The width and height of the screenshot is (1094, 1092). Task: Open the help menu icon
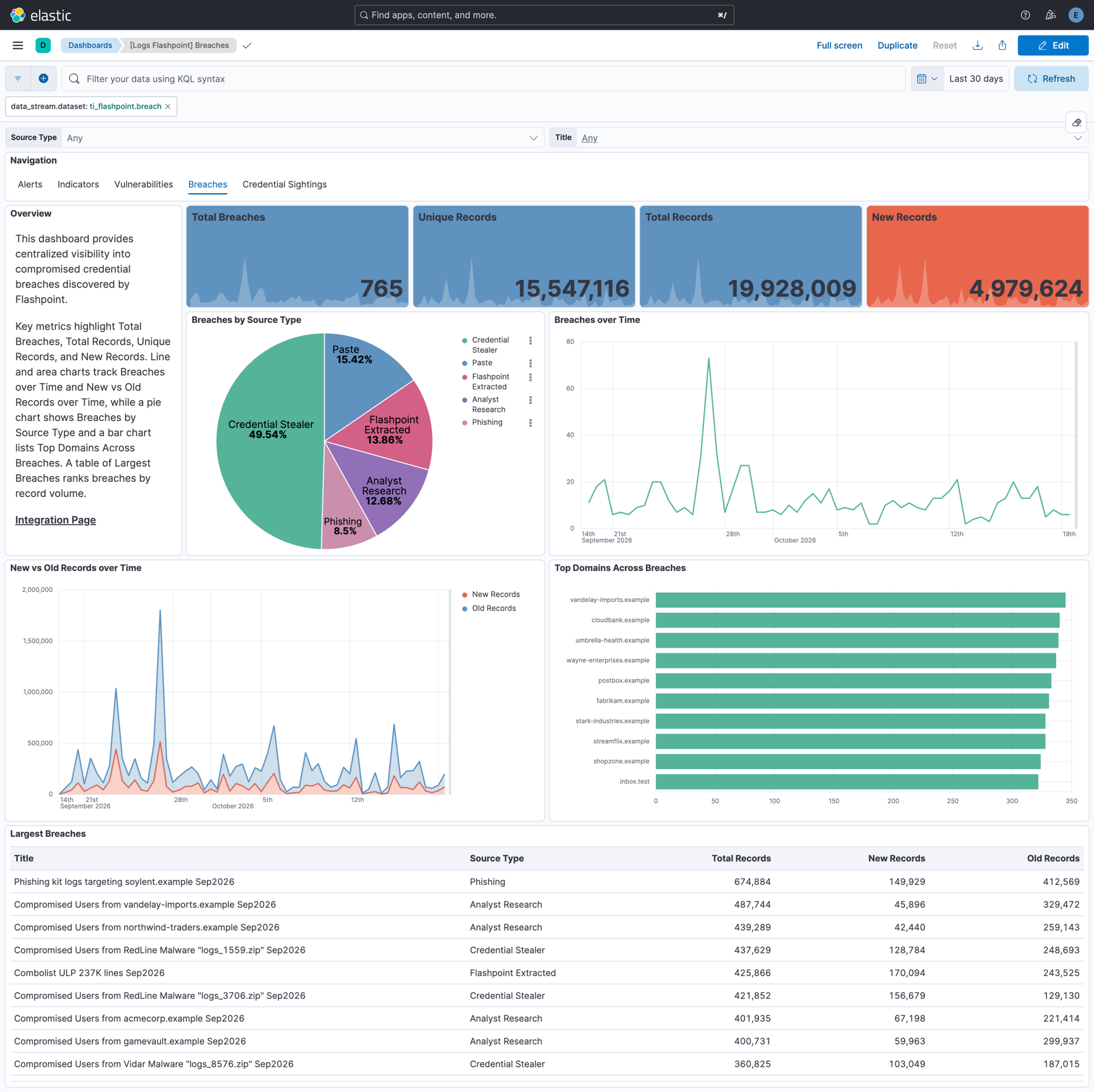point(1025,15)
